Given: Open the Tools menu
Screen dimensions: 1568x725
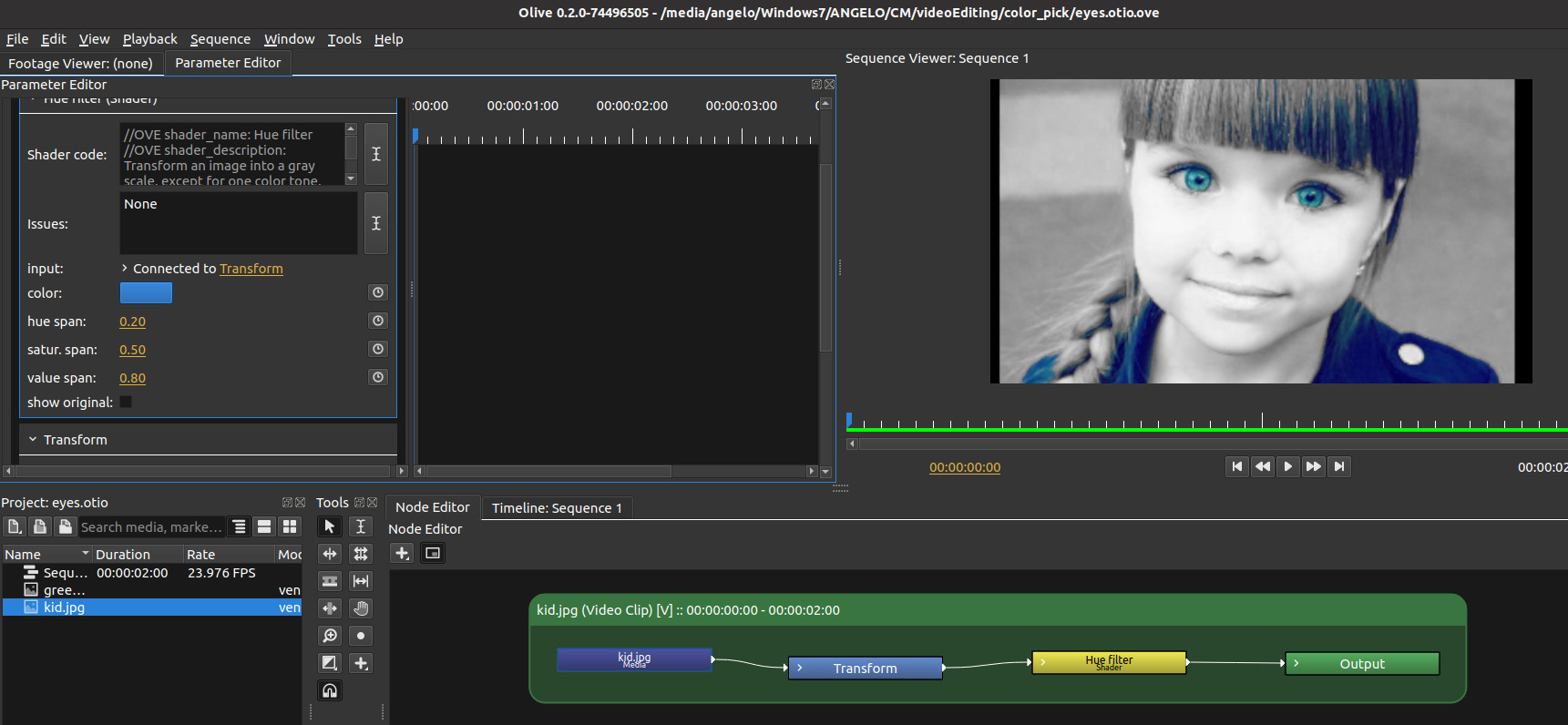Looking at the screenshot, I should point(344,39).
